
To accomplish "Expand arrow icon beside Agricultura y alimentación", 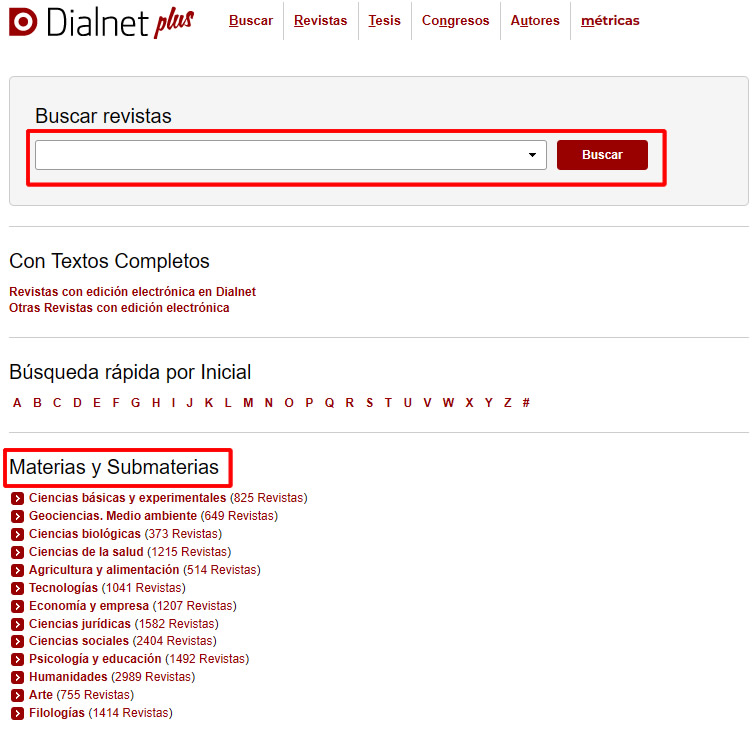I will [17, 570].
